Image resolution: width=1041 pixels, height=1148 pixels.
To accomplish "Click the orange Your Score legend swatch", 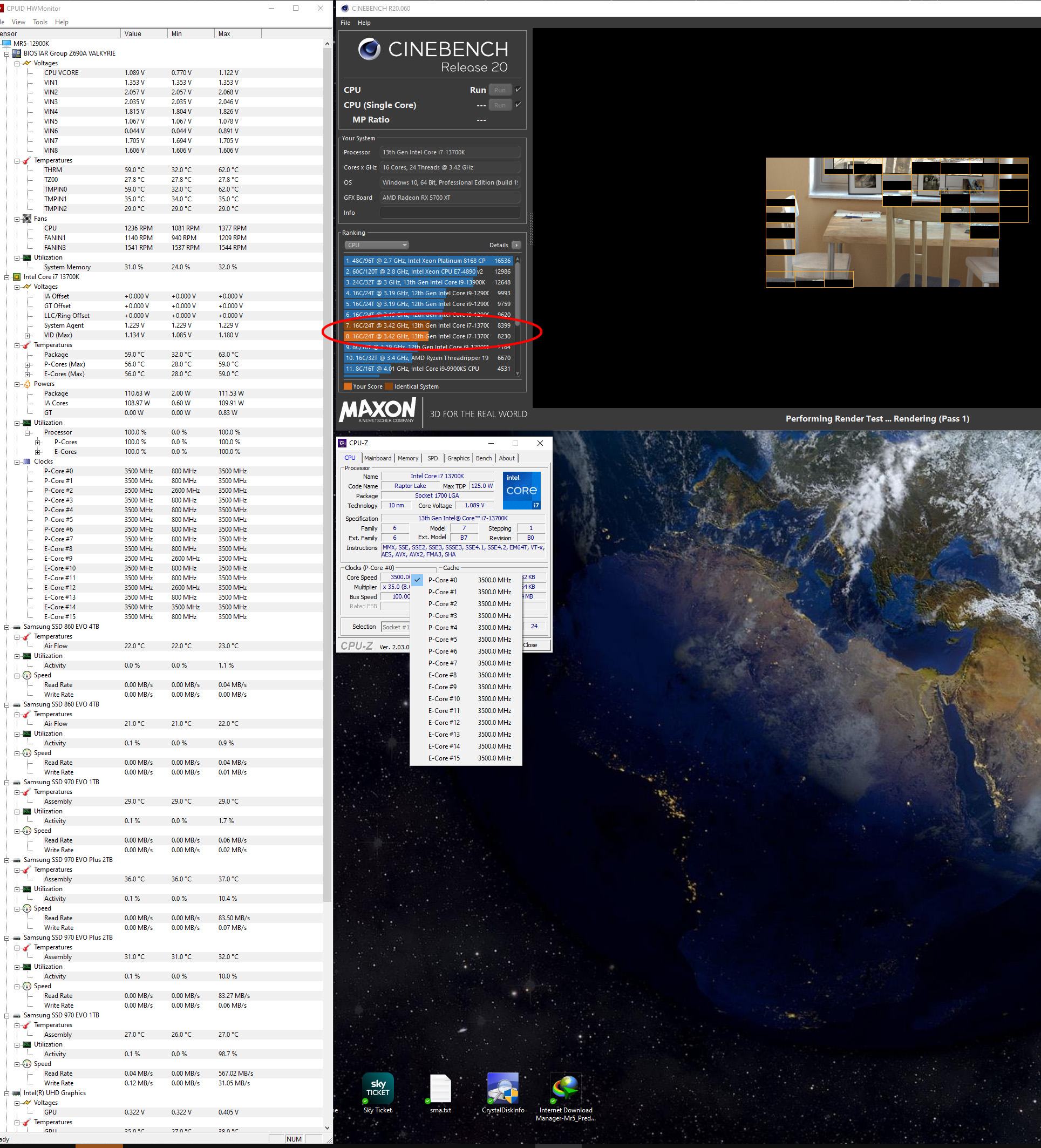I will tap(348, 386).
